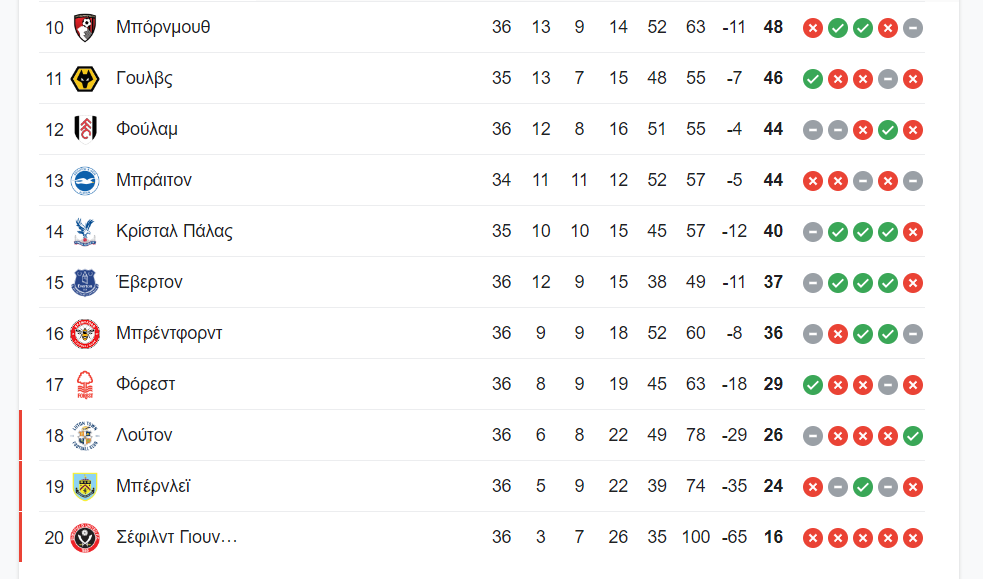Click the Crystal Palace club crest
The width and height of the screenshot is (983, 579).
pyautogui.click(x=85, y=232)
